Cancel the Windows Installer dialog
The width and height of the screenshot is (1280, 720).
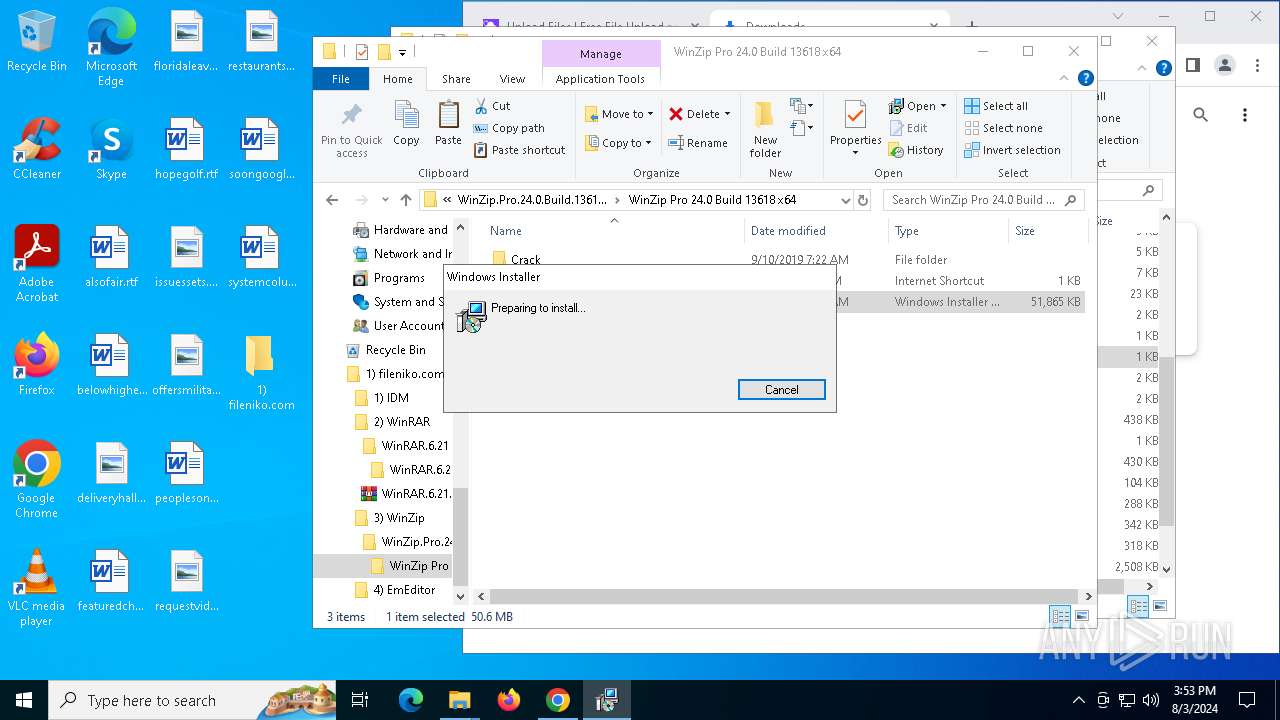pyautogui.click(x=781, y=390)
